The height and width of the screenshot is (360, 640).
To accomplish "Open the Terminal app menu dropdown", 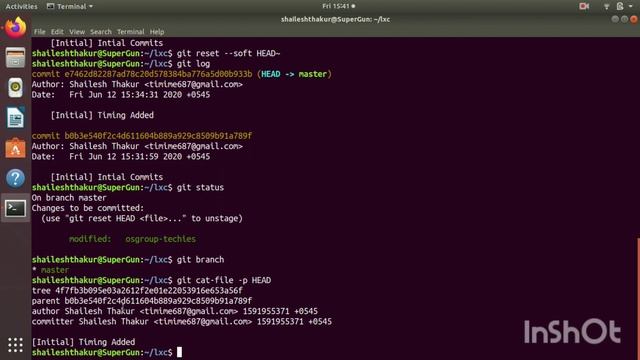I will tap(70, 6).
